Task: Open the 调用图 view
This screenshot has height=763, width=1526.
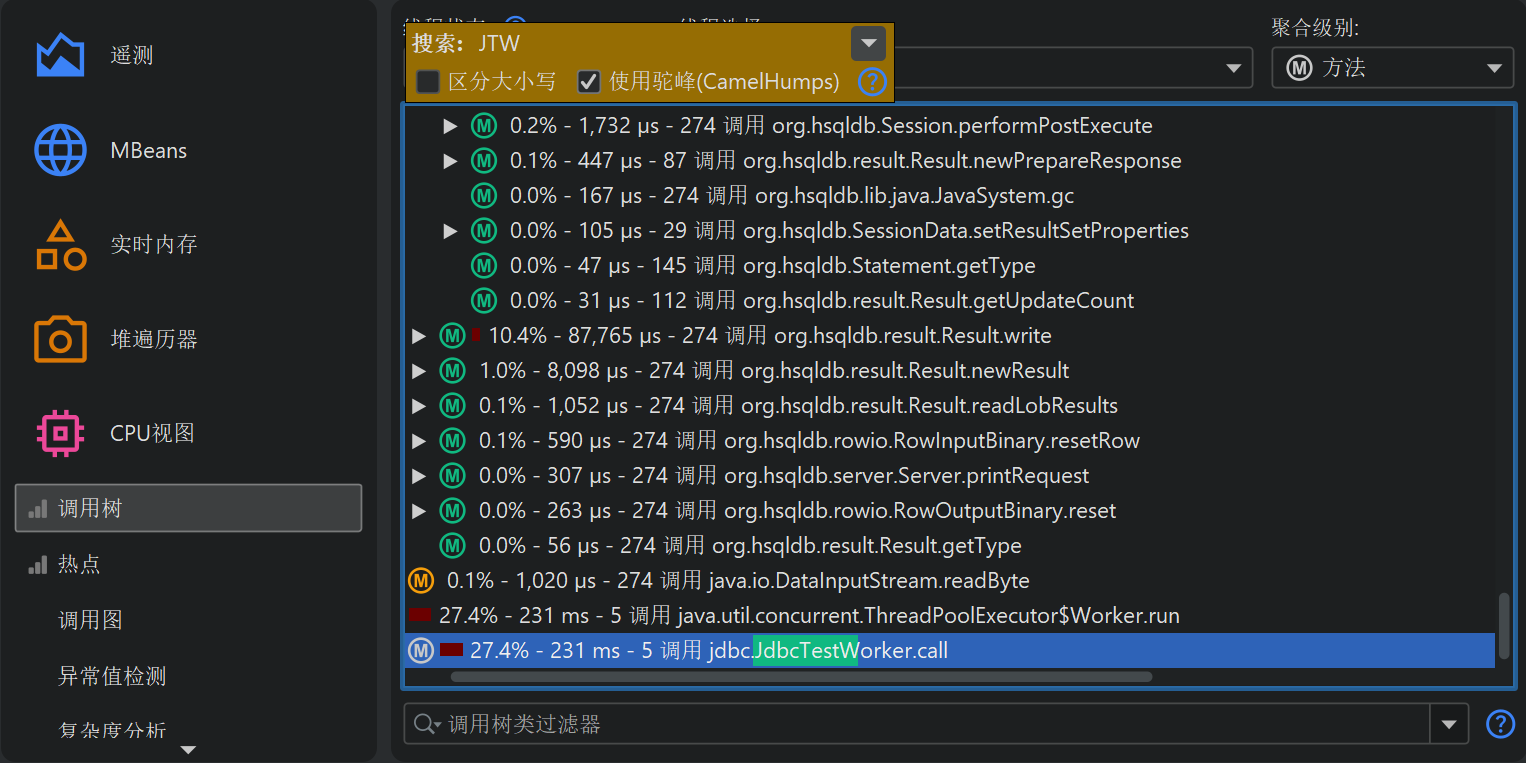Action: click(x=90, y=621)
